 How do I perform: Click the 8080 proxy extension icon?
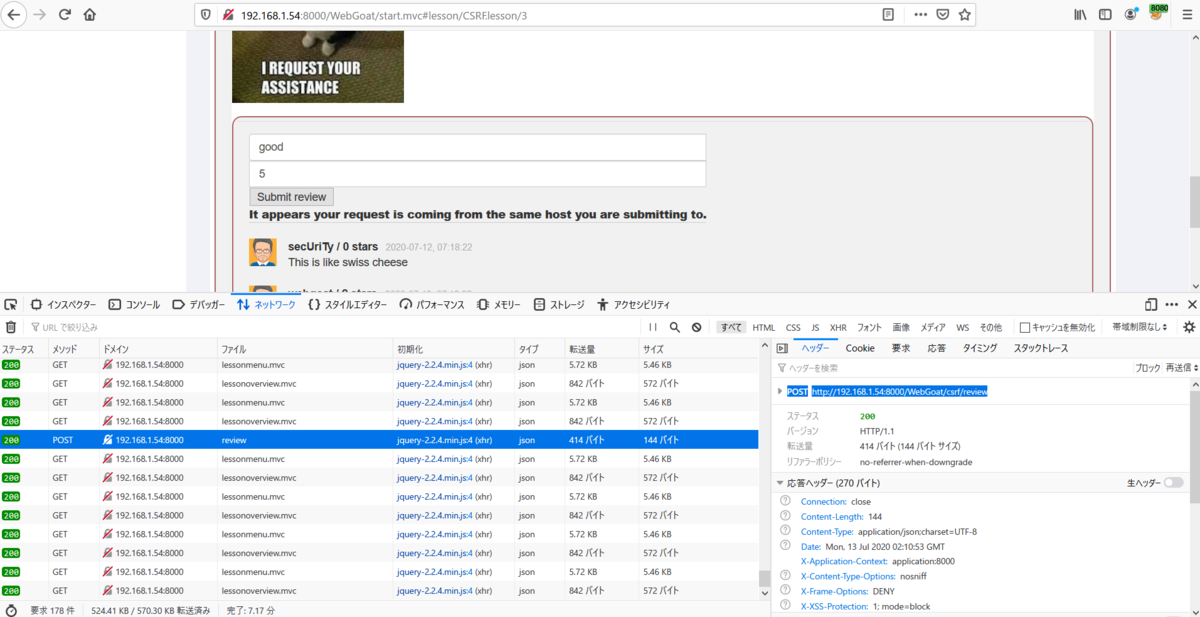click(x=1158, y=13)
